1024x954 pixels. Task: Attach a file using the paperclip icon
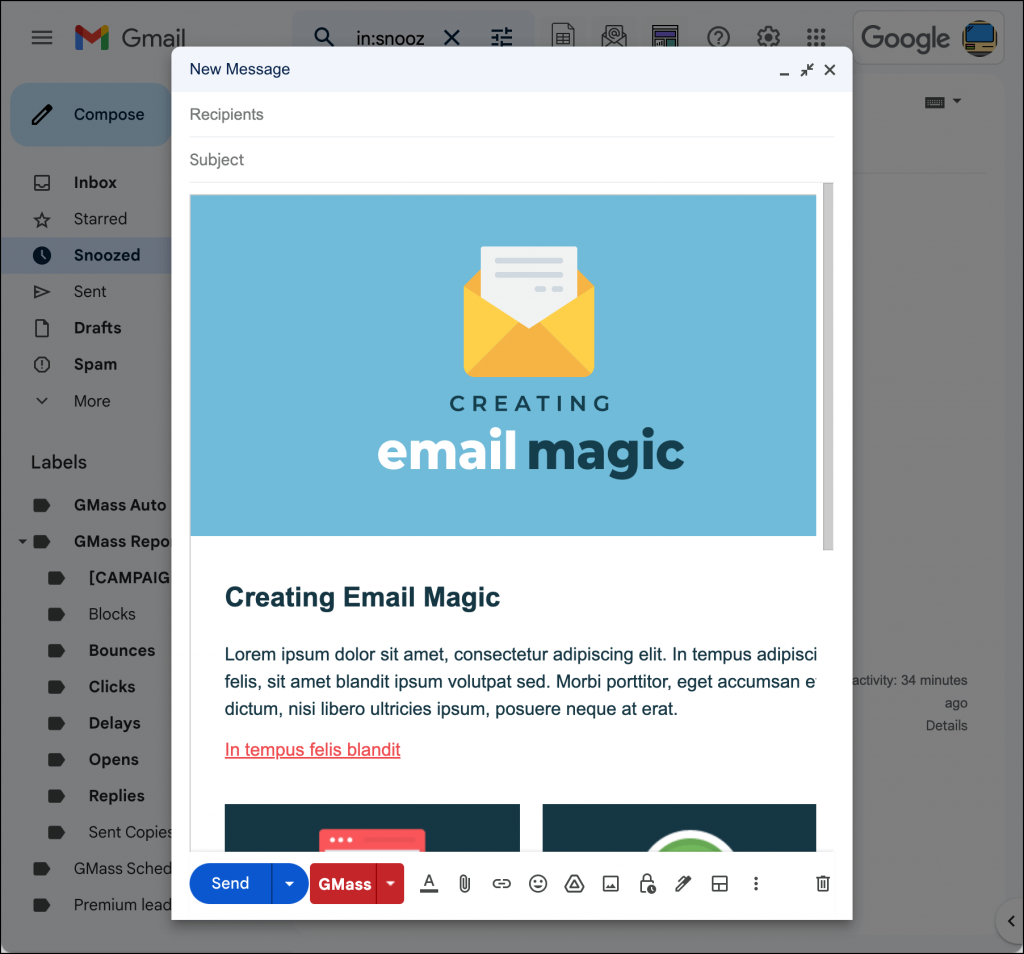464,884
